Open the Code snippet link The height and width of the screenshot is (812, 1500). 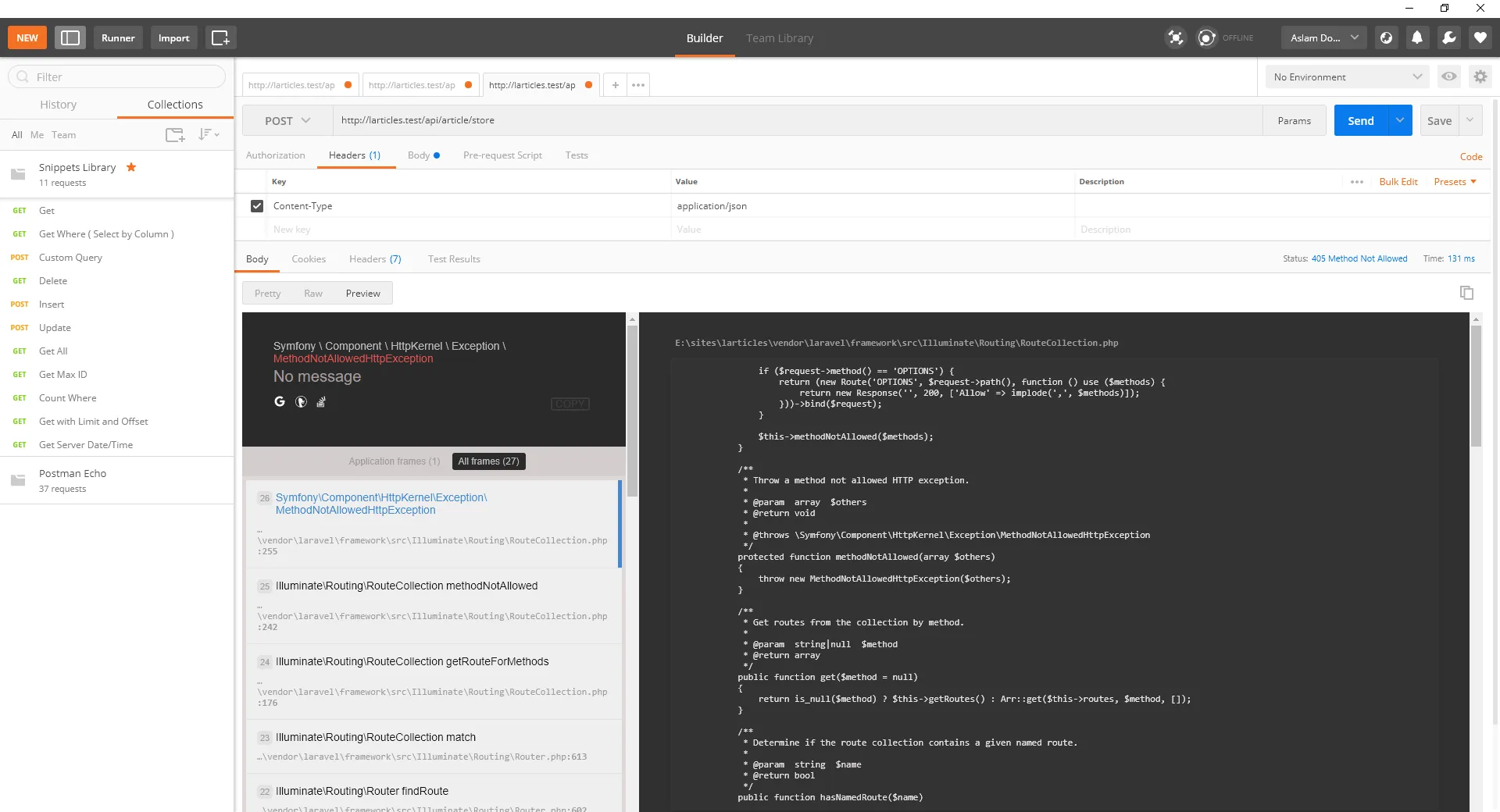(1471, 157)
